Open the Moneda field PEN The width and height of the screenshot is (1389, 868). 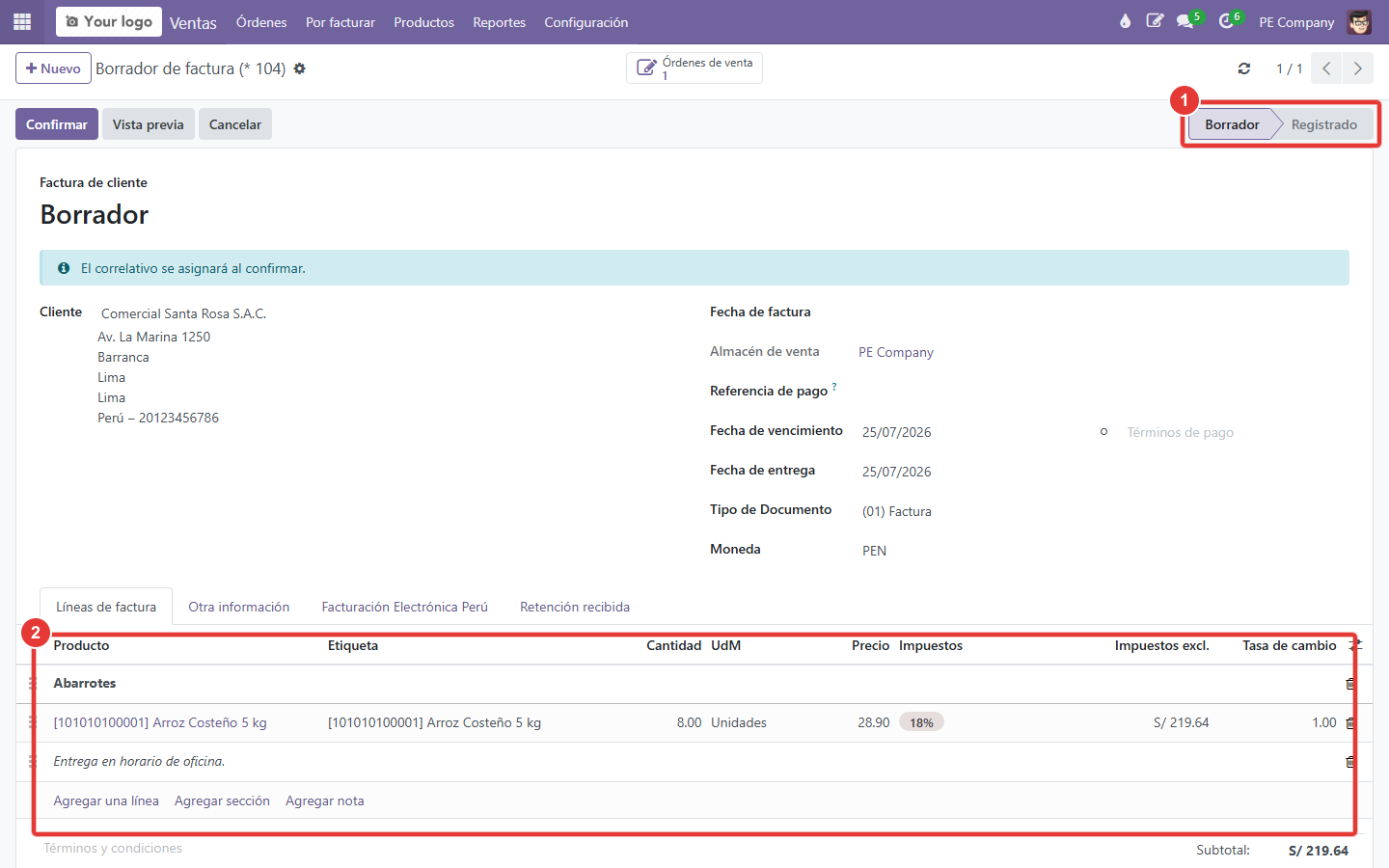pos(874,551)
